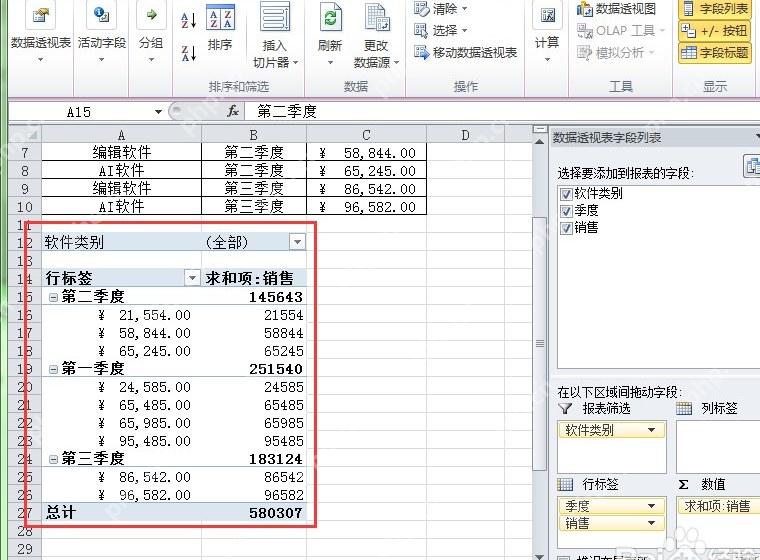This screenshot has height=560, width=760.
Task: Select the 求和项:销售 header cell
Action: pos(253,278)
